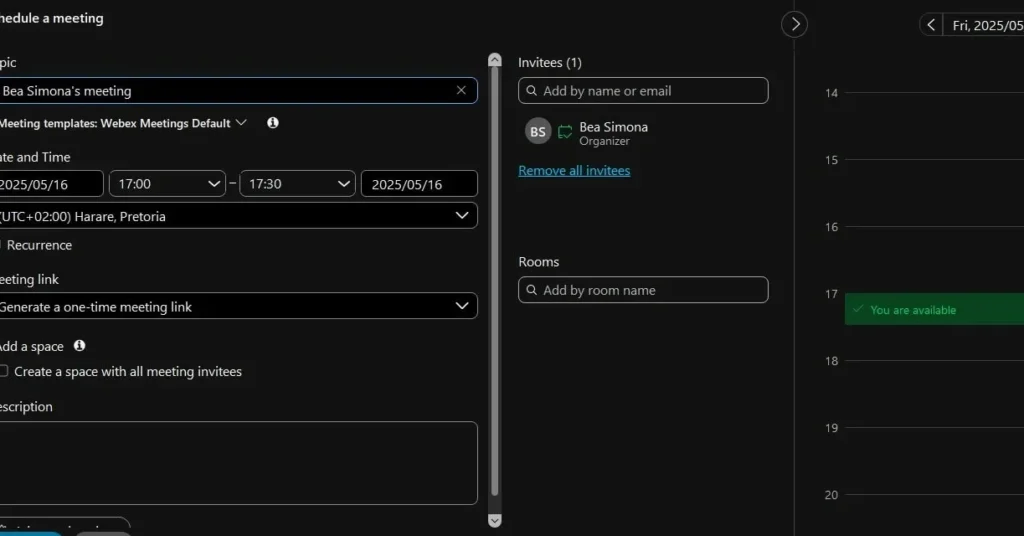This screenshot has height=536, width=1024.
Task: Click the Add a space info icon
Action: tap(80, 345)
